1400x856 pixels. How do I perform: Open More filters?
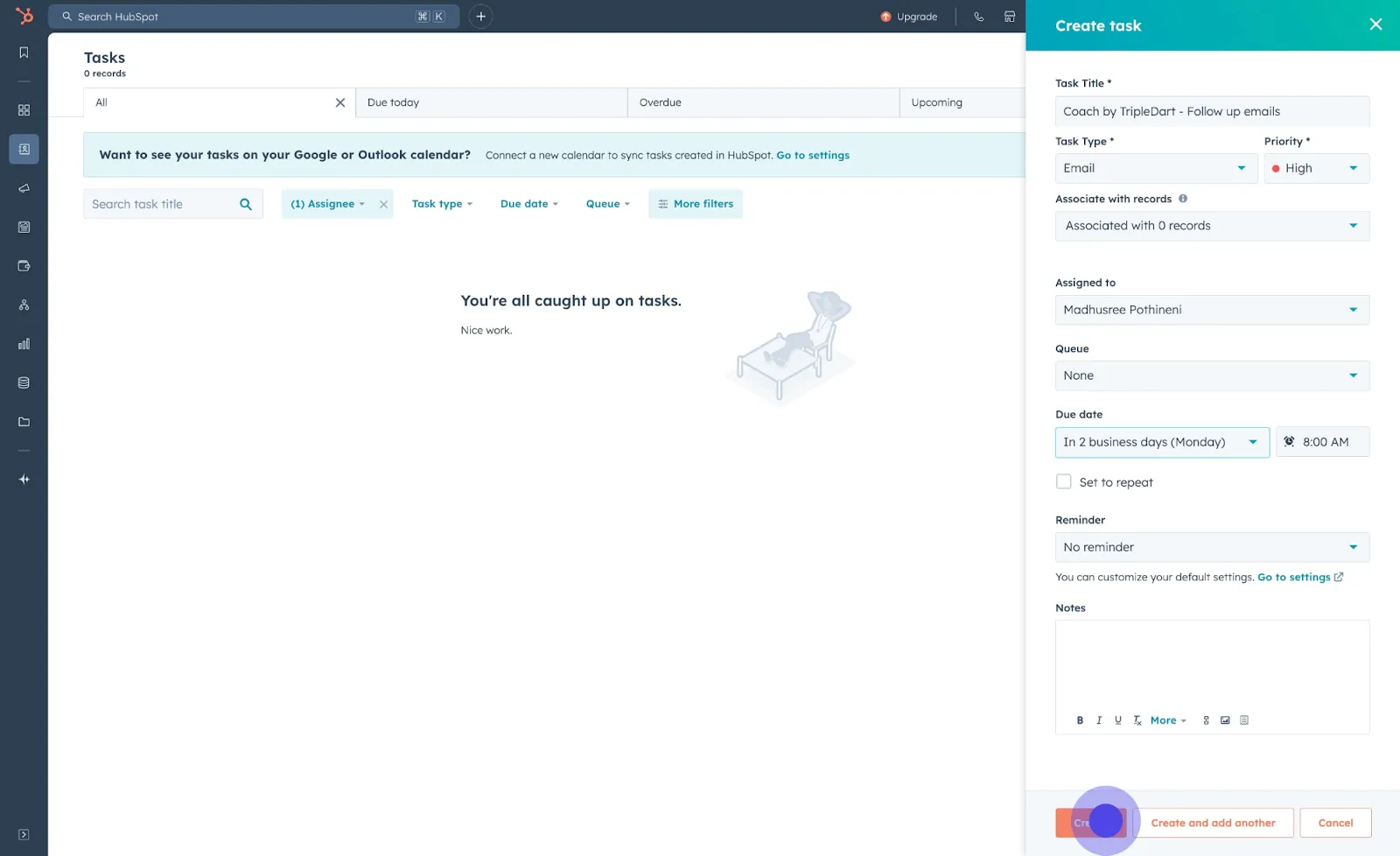(696, 204)
